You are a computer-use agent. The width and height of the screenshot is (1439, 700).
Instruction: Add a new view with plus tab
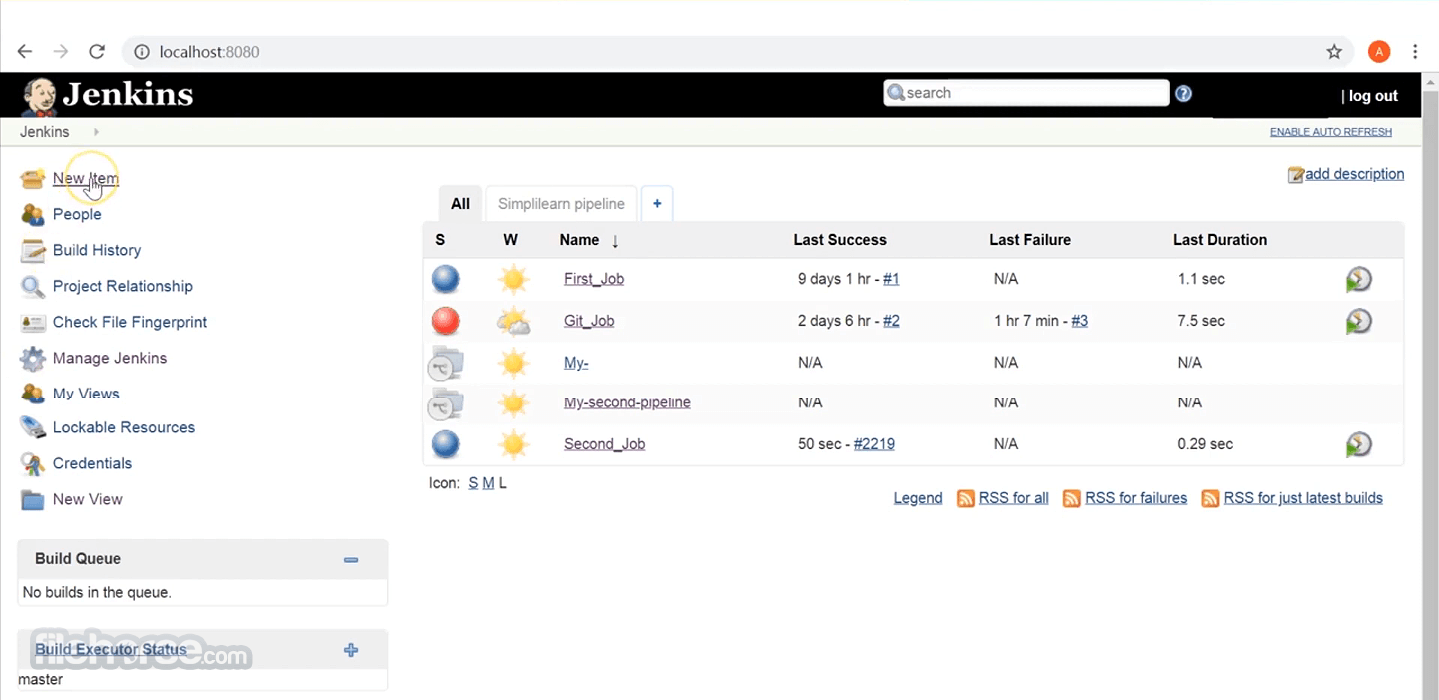tap(657, 204)
